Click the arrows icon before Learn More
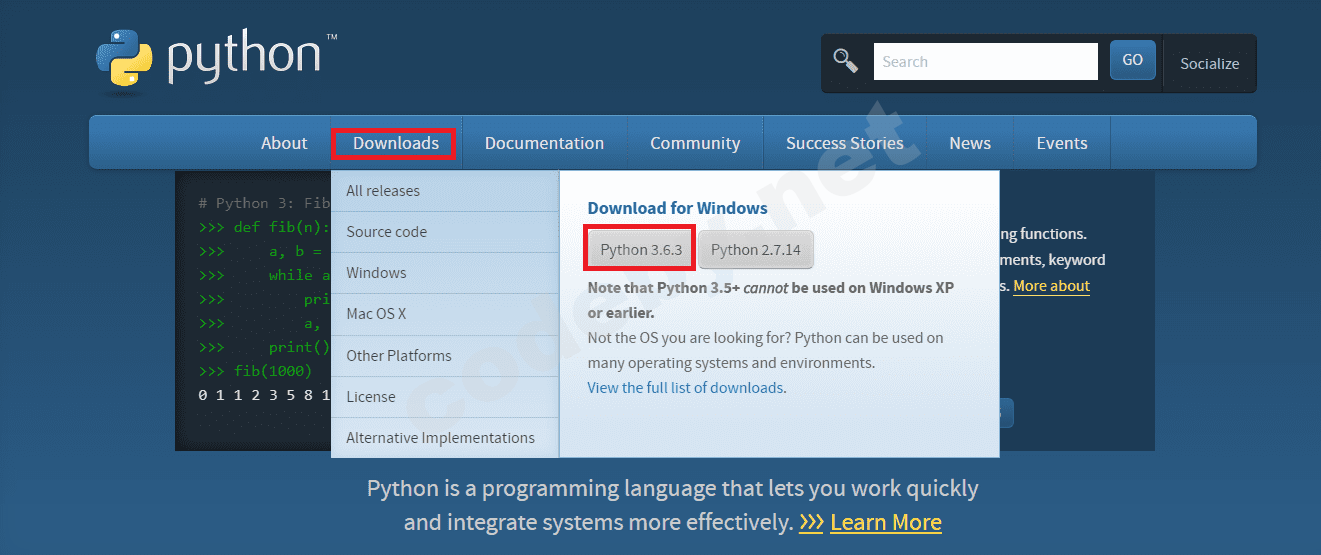 (x=811, y=522)
